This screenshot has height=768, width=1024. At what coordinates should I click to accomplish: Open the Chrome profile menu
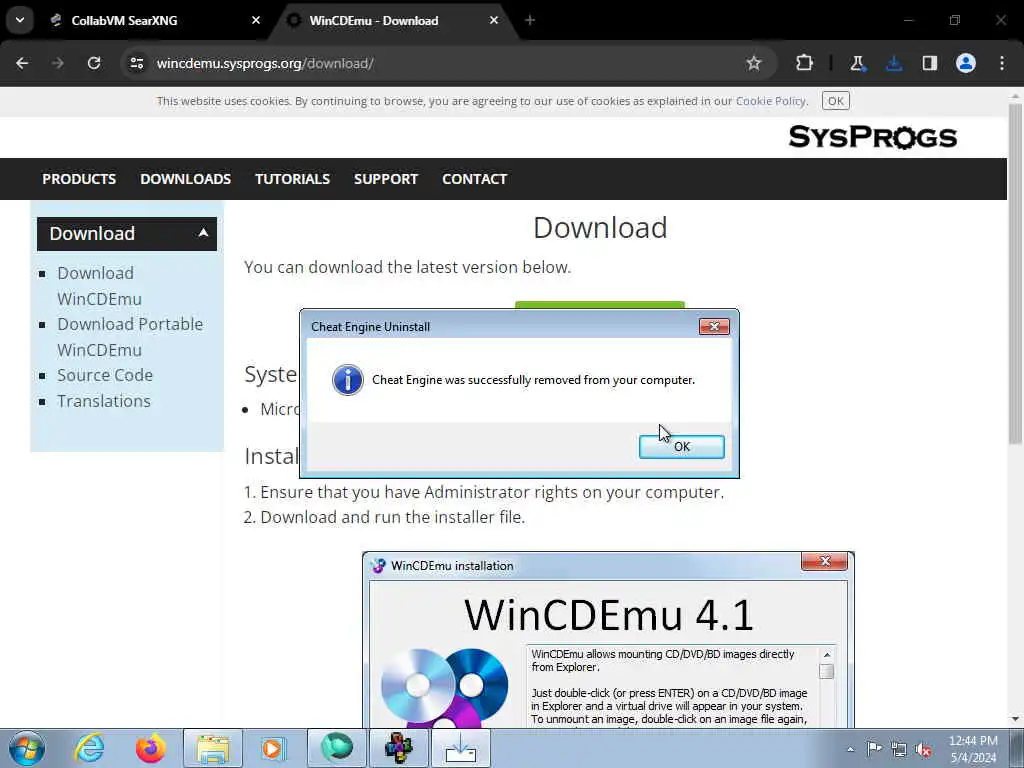(x=966, y=63)
